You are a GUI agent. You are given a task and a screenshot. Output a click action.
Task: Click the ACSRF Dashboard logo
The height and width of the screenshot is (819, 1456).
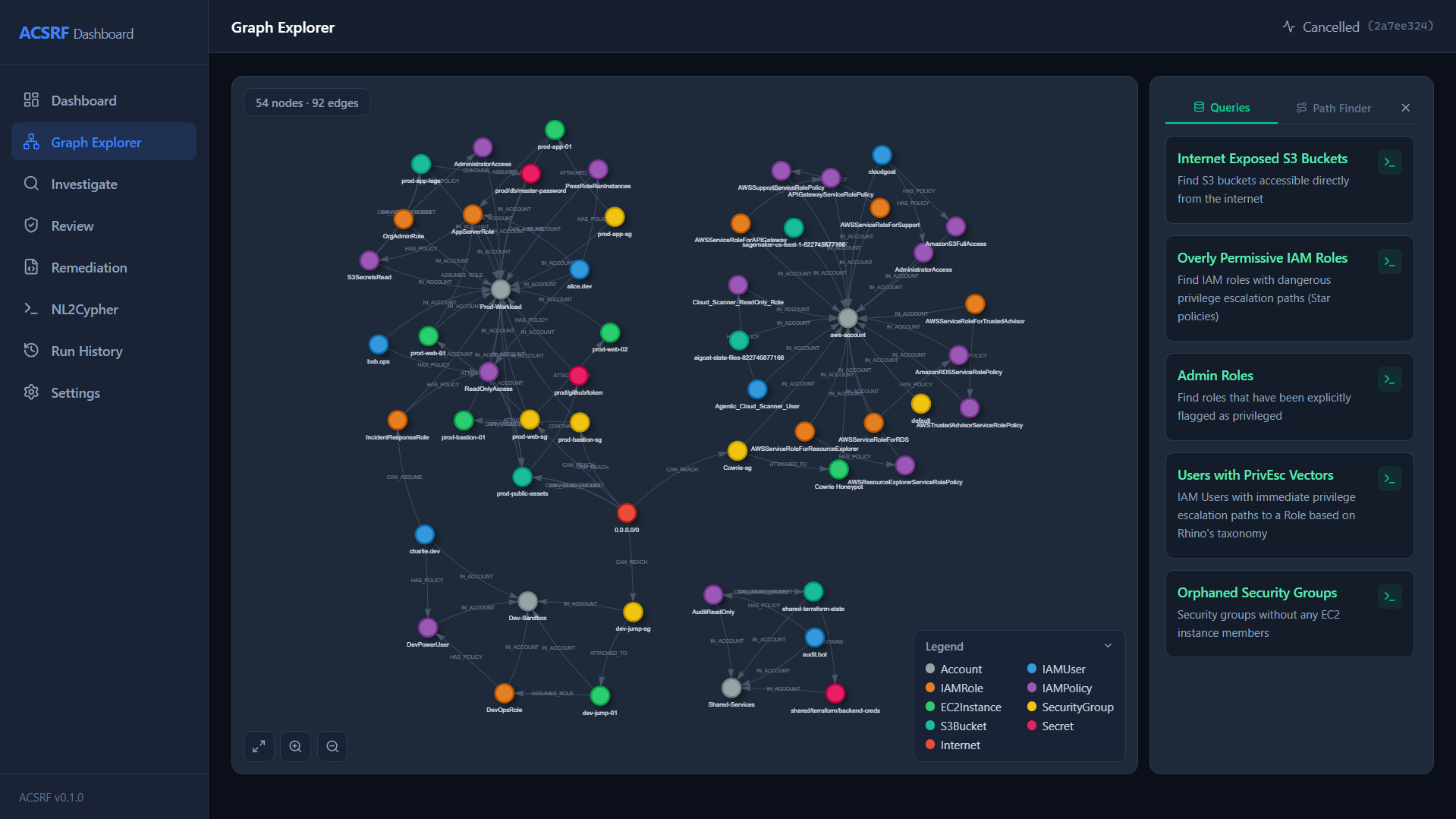pyautogui.click(x=76, y=33)
